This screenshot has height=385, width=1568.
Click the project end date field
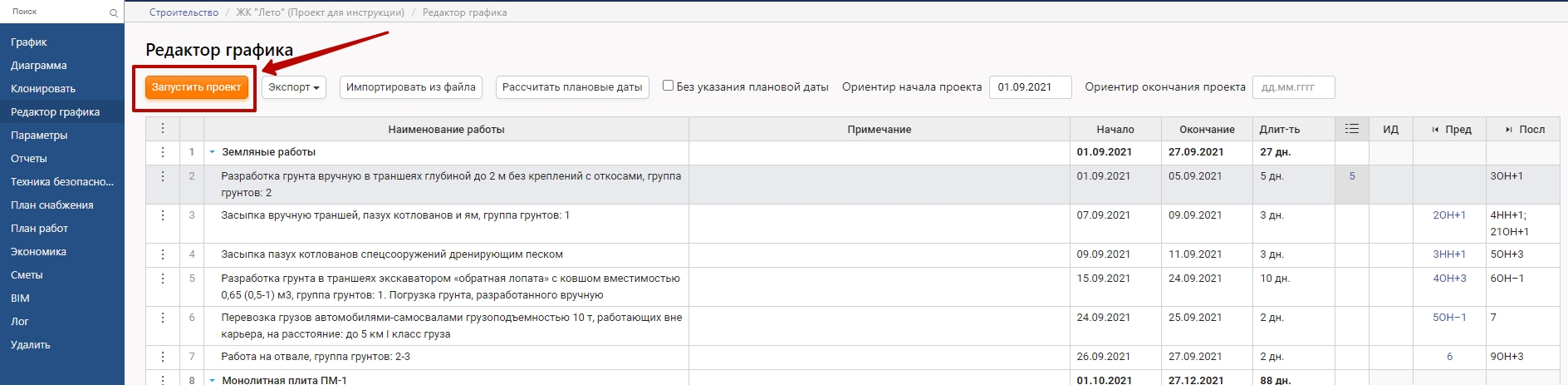click(x=1293, y=87)
